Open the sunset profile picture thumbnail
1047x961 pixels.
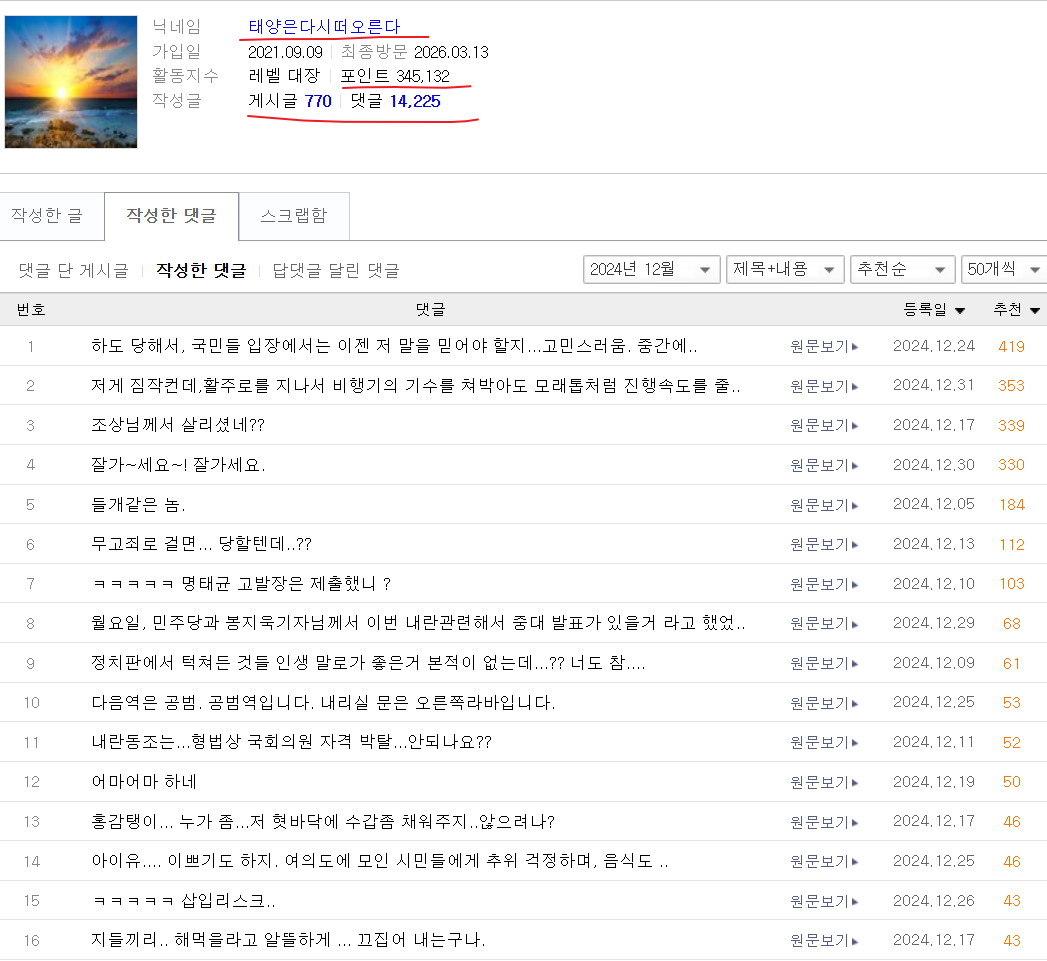click(71, 81)
